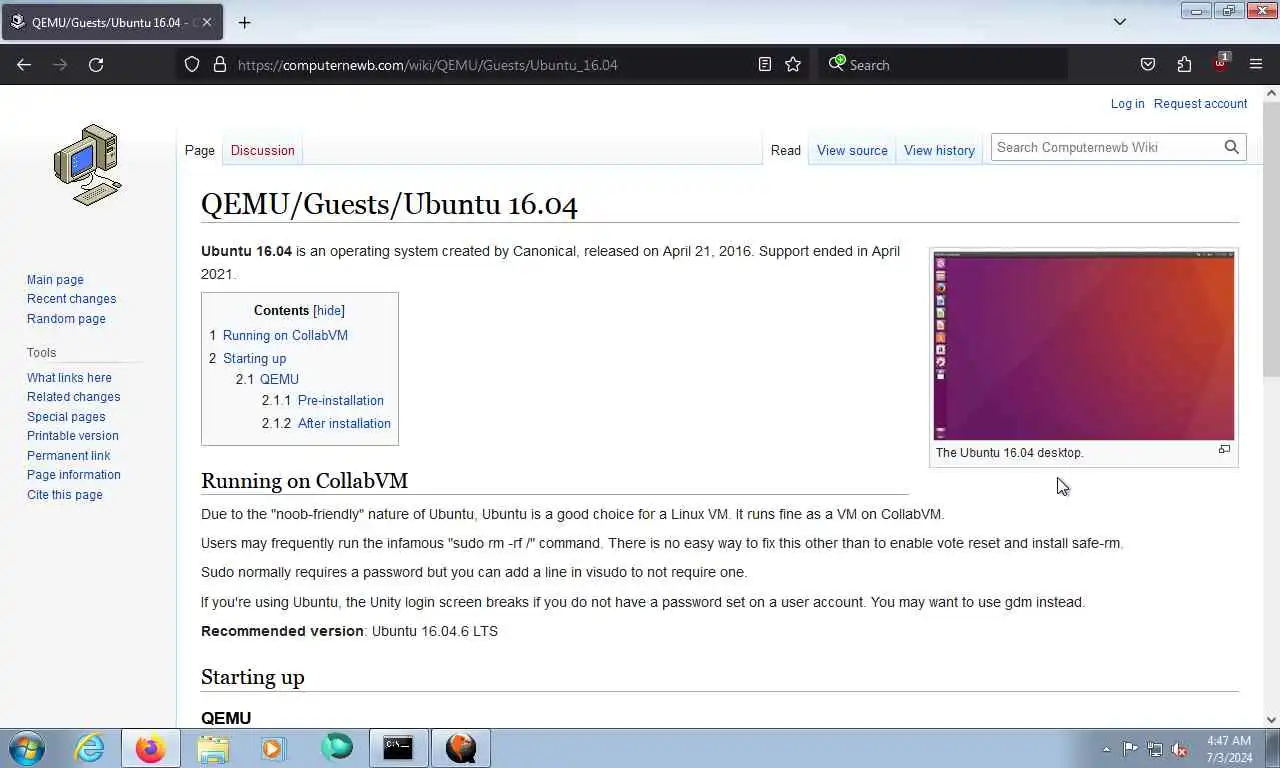The width and height of the screenshot is (1280, 768).
Task: Open the command prompt taskbar icon
Action: click(398, 748)
